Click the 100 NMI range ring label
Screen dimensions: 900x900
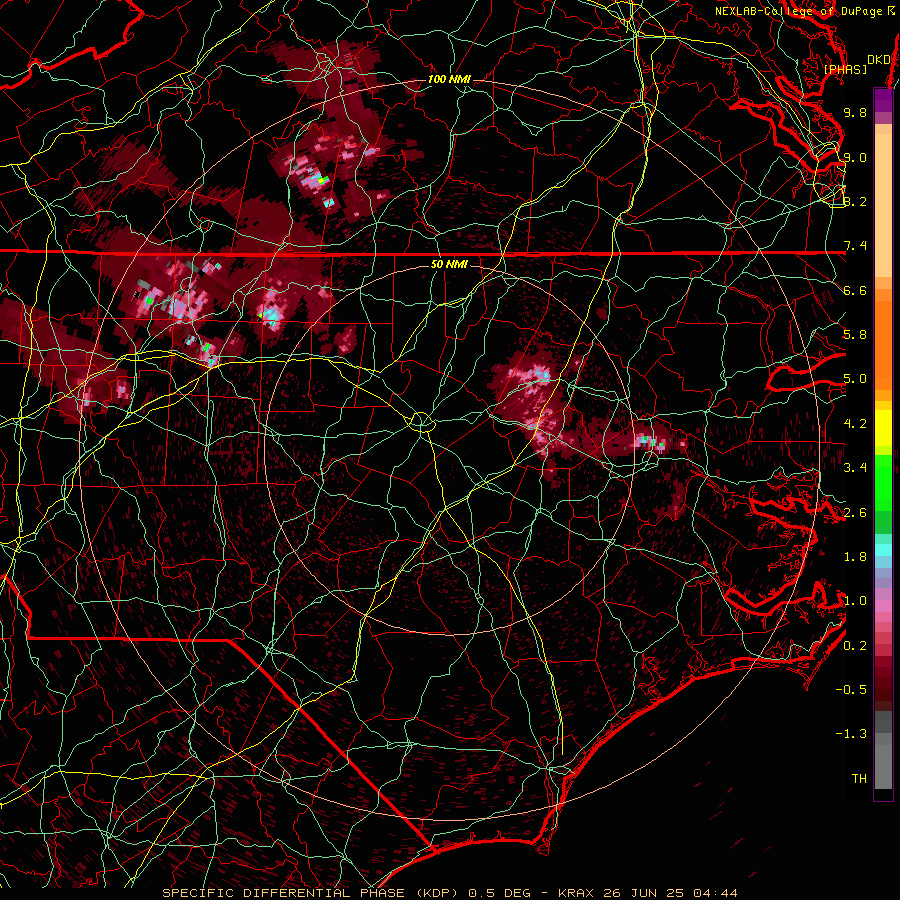point(449,79)
